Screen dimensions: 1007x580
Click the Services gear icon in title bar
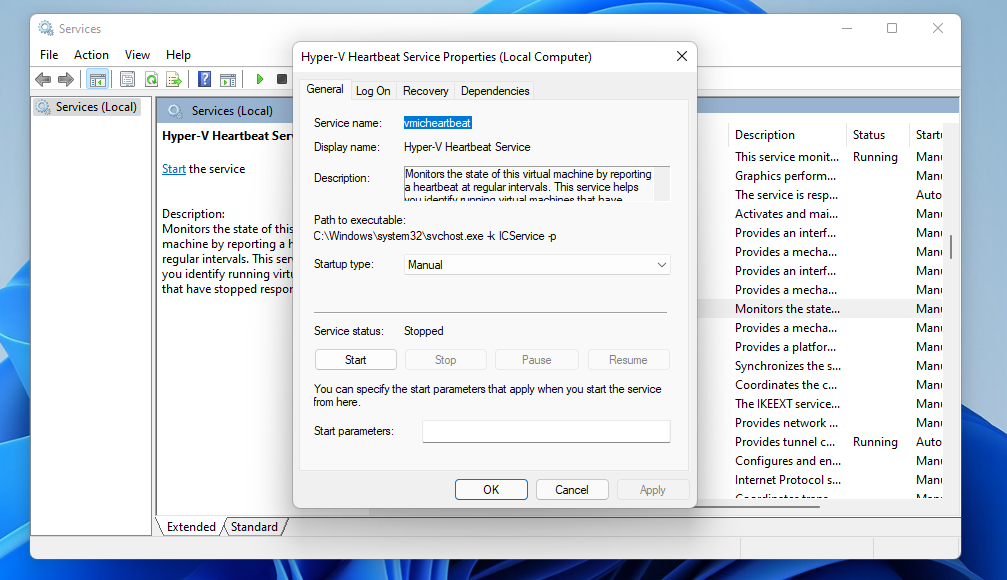pyautogui.click(x=46, y=28)
